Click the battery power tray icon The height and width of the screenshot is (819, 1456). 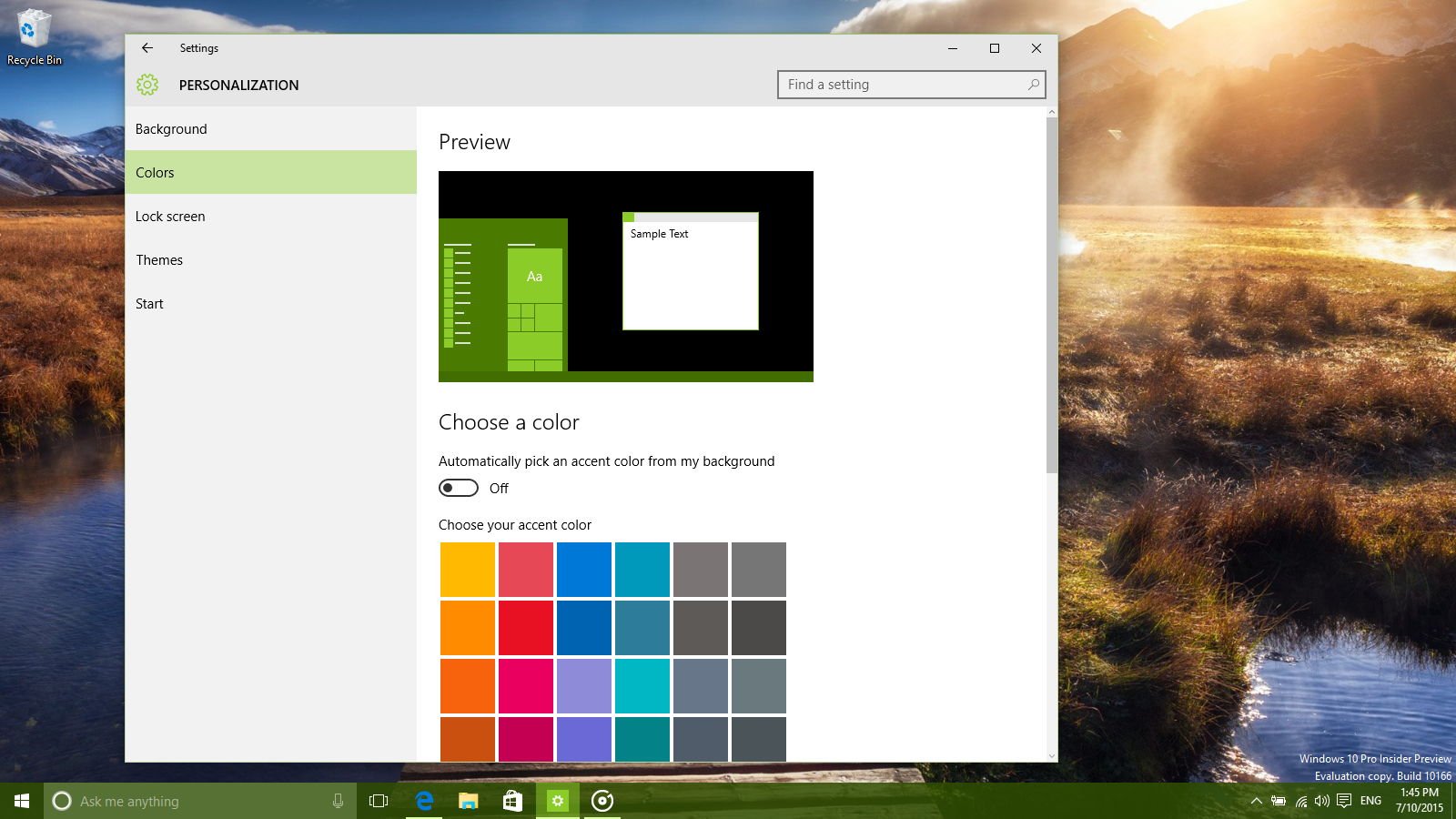(x=1279, y=801)
